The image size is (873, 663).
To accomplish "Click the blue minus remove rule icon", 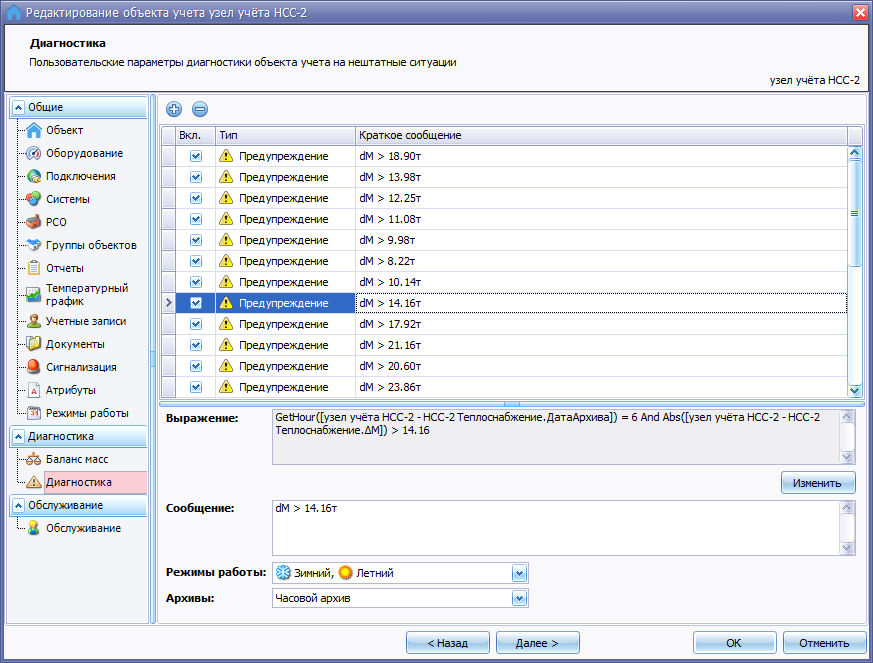I will click(200, 109).
